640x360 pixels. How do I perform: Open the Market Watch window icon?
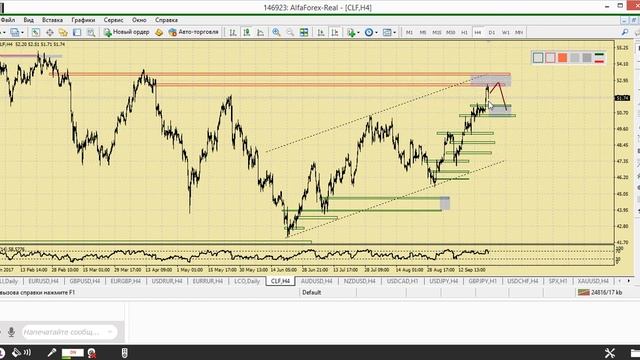[36, 32]
